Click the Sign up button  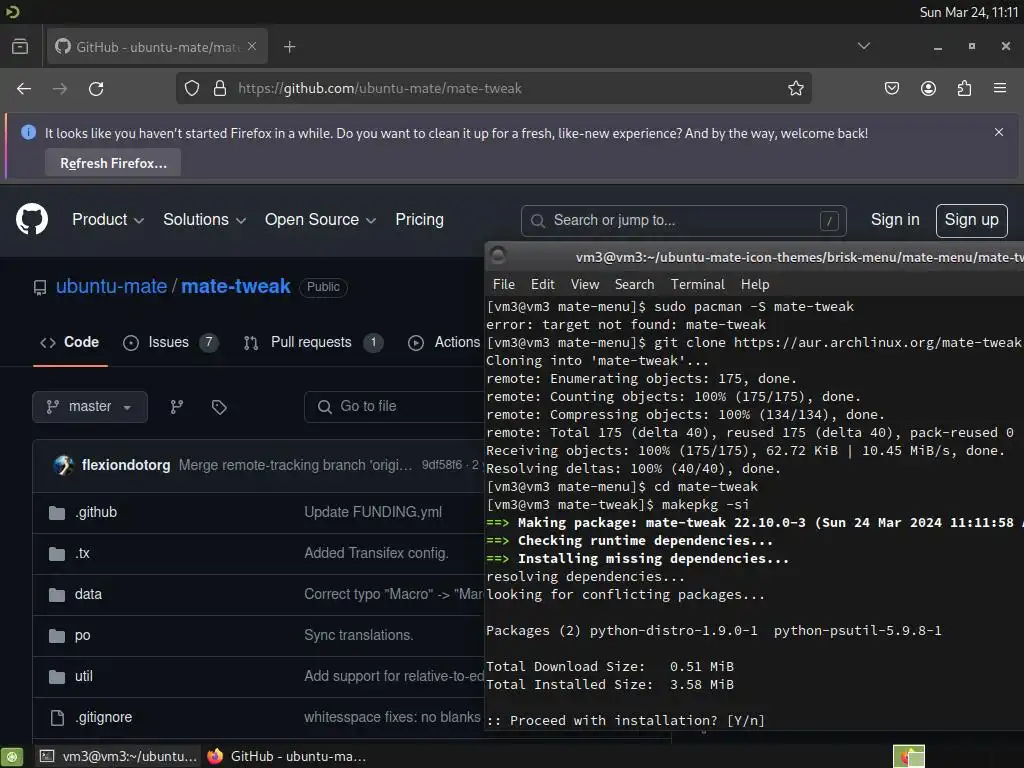coord(971,220)
